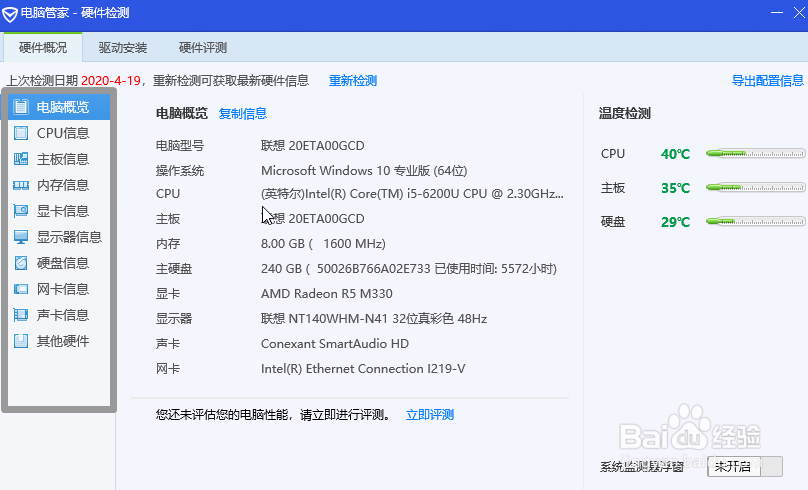Open the 显卡信息 section label
Viewport: 808px width, 490px height.
click(x=63, y=211)
